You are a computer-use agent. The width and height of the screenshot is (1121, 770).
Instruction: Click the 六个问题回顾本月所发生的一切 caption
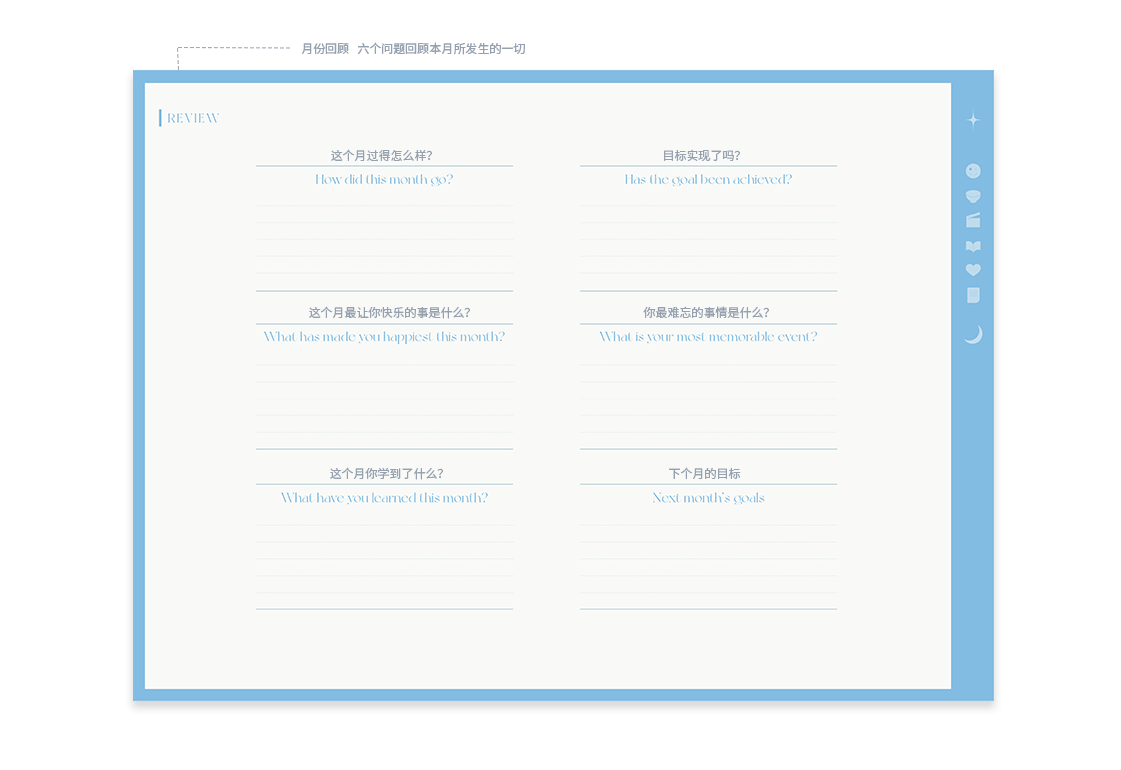(x=441, y=49)
